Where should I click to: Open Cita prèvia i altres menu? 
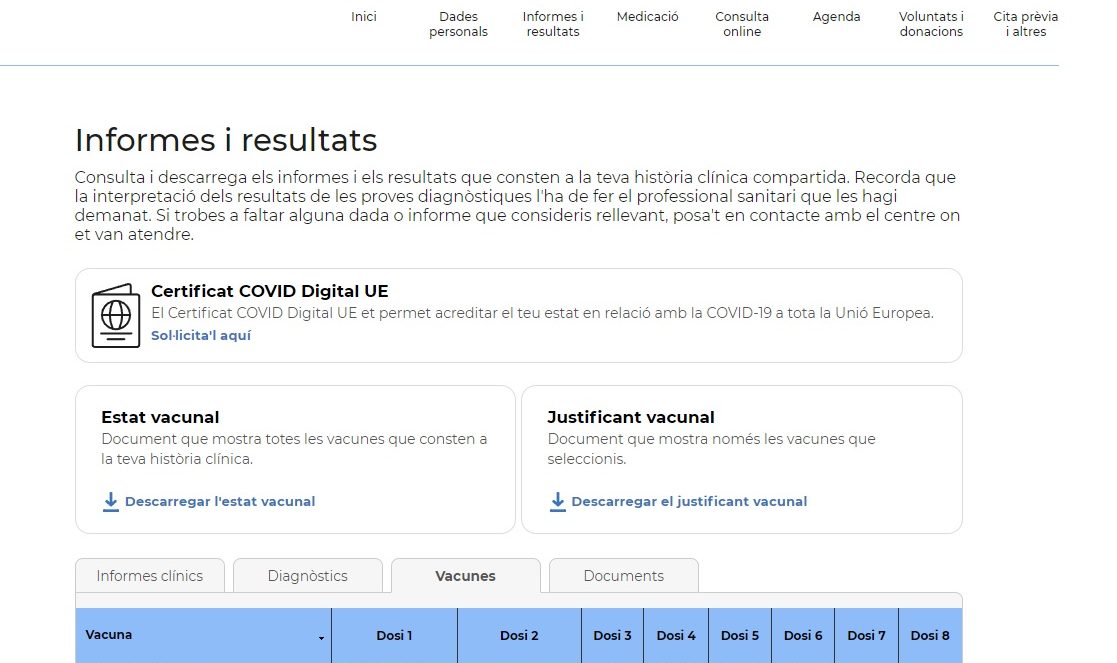pyautogui.click(x=1025, y=24)
